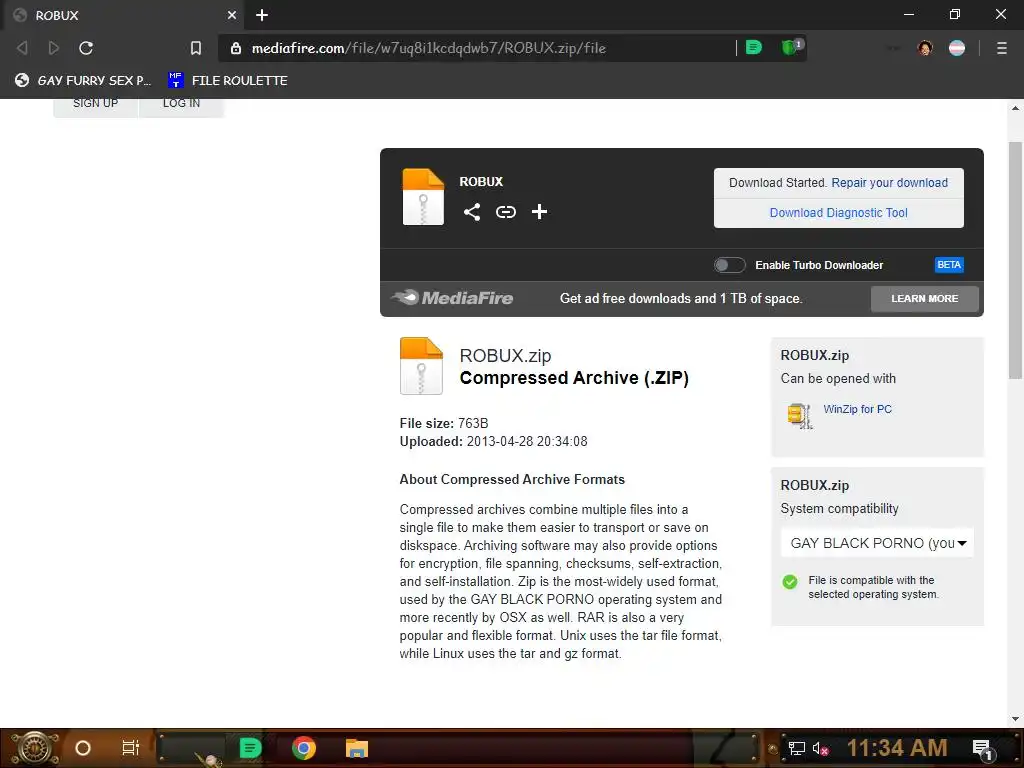Go forward with browser forward arrow

54,48
